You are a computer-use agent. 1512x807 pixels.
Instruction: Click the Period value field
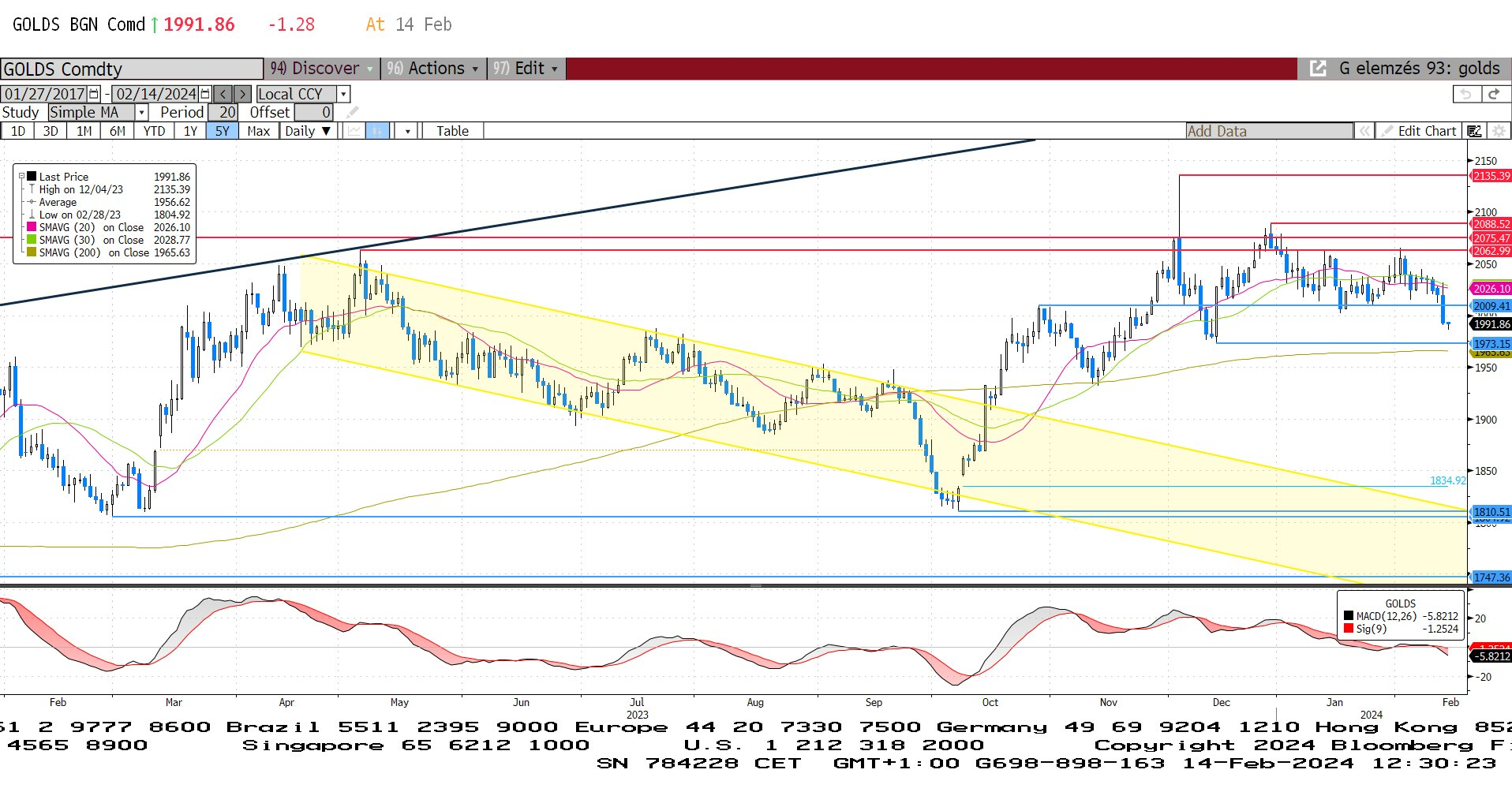pos(223,112)
